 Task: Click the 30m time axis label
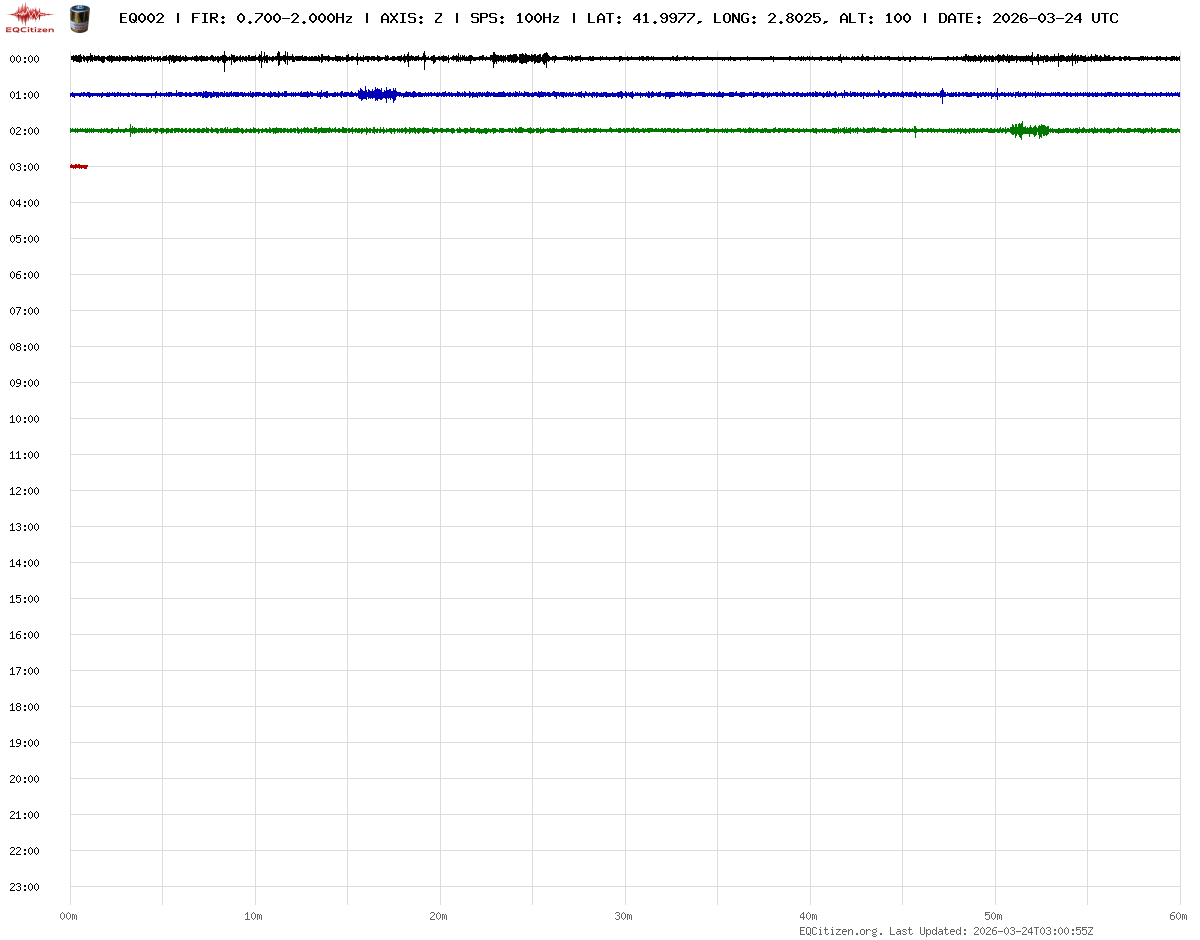click(624, 916)
